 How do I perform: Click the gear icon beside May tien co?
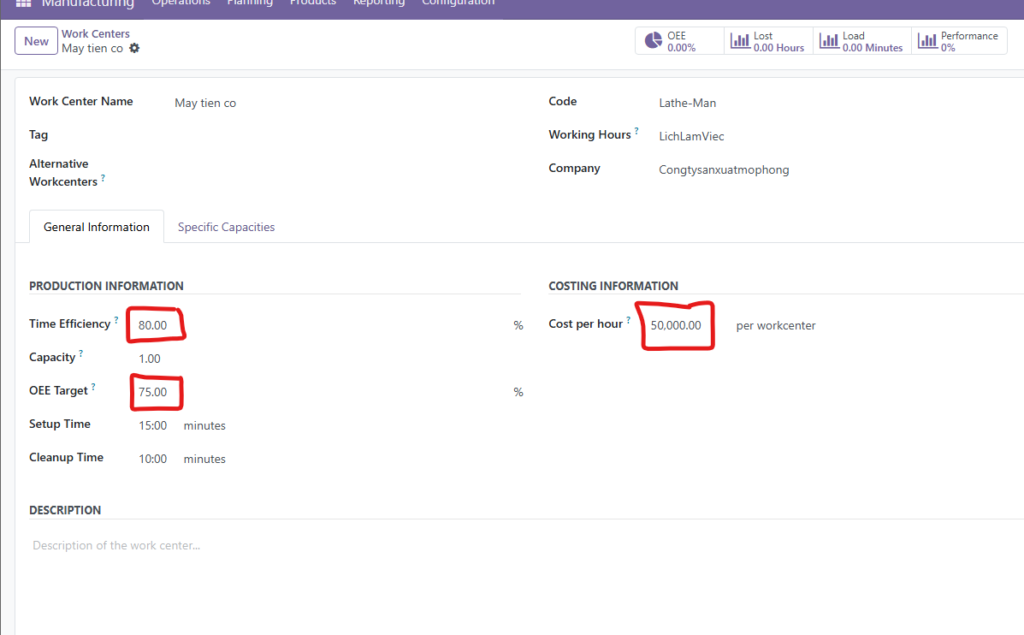pyautogui.click(x=135, y=48)
